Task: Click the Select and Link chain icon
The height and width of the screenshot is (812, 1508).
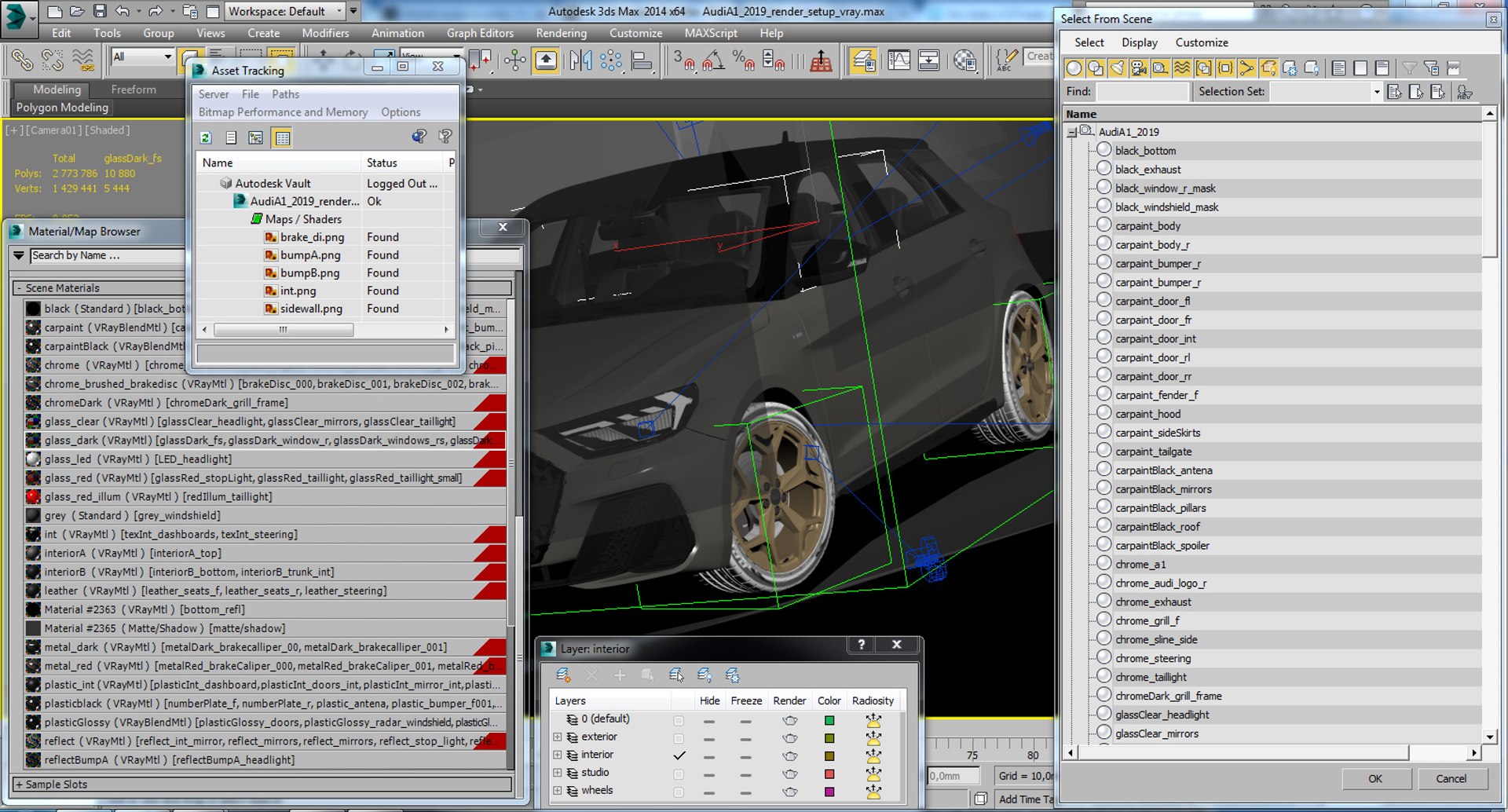Action: pos(22,60)
